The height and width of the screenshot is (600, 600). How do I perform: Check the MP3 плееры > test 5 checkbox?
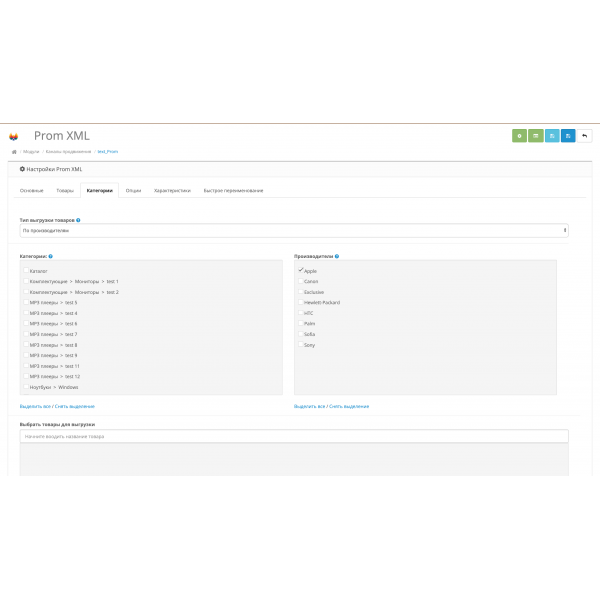click(26, 302)
